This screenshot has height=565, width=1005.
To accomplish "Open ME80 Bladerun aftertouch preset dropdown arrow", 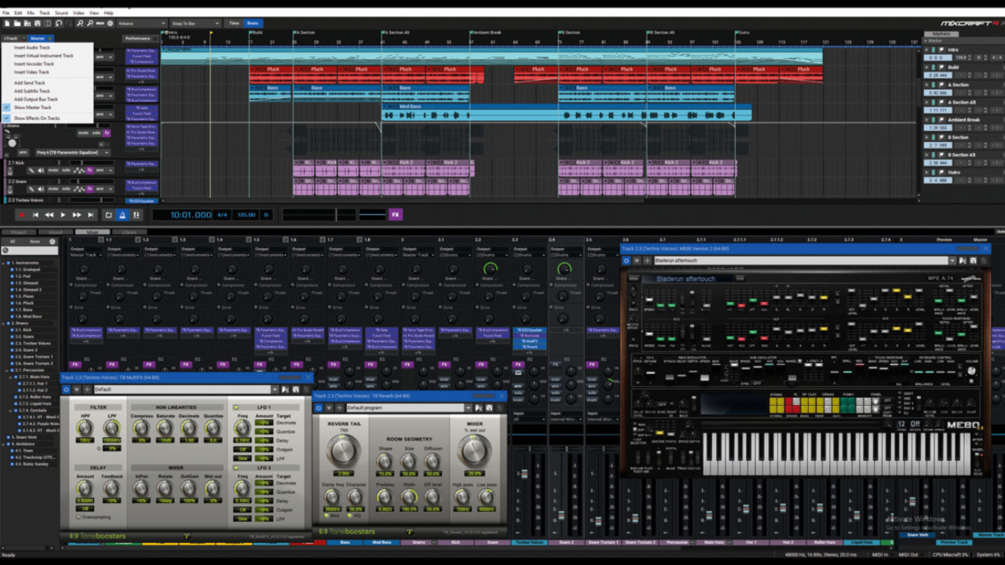I will (952, 261).
